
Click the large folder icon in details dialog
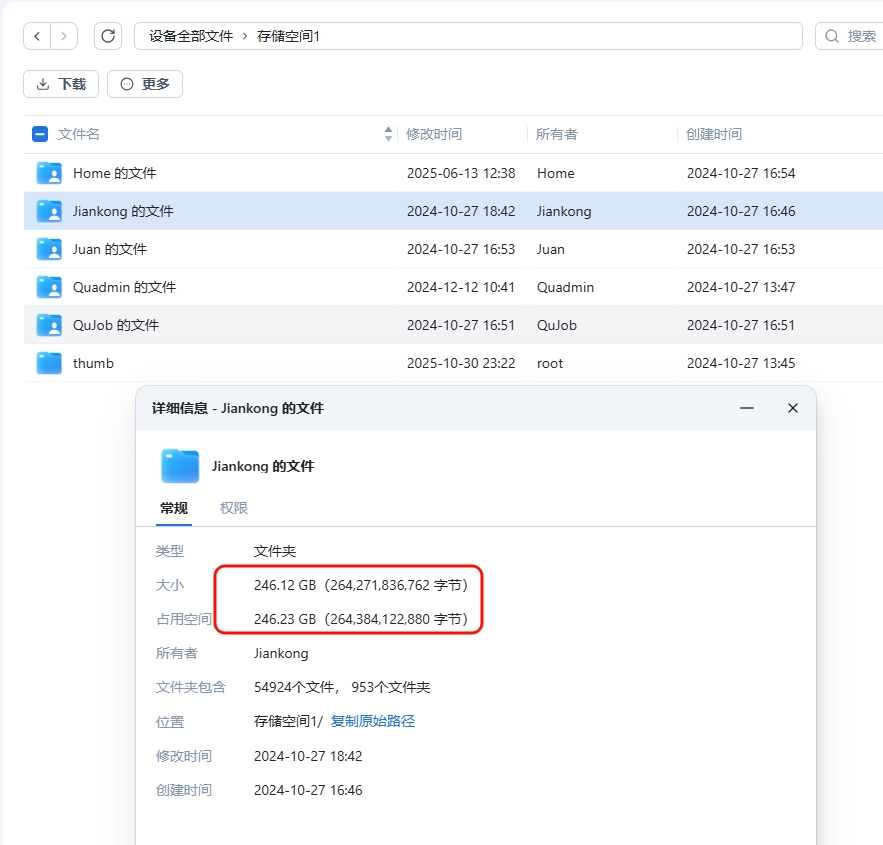tap(180, 466)
